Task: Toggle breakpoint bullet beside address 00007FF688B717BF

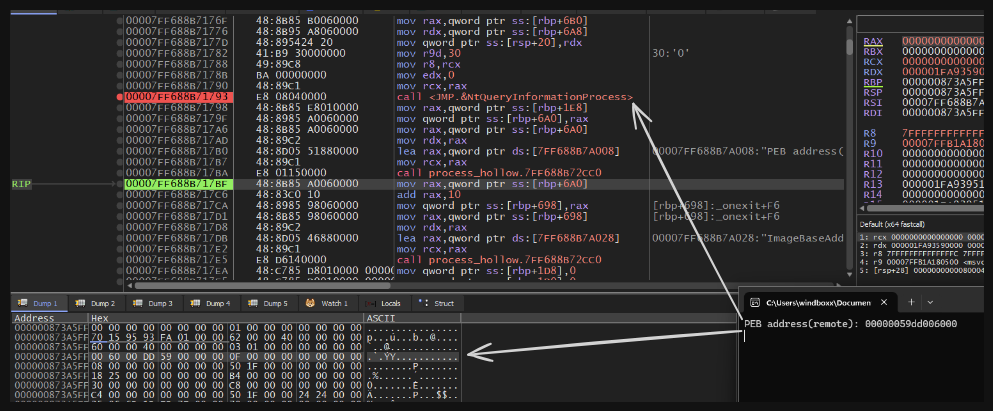Action: (x=119, y=185)
